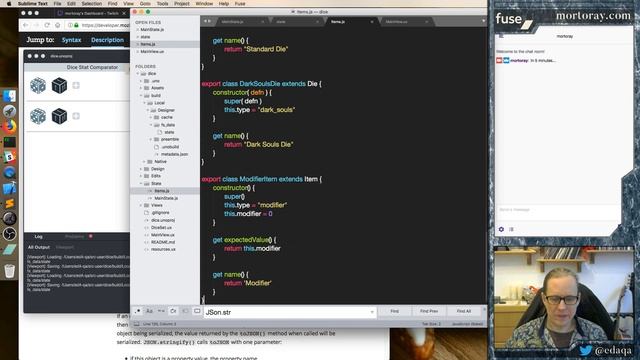Toggle highlight matches option
The image size is (640, 360).
[x=197, y=311]
